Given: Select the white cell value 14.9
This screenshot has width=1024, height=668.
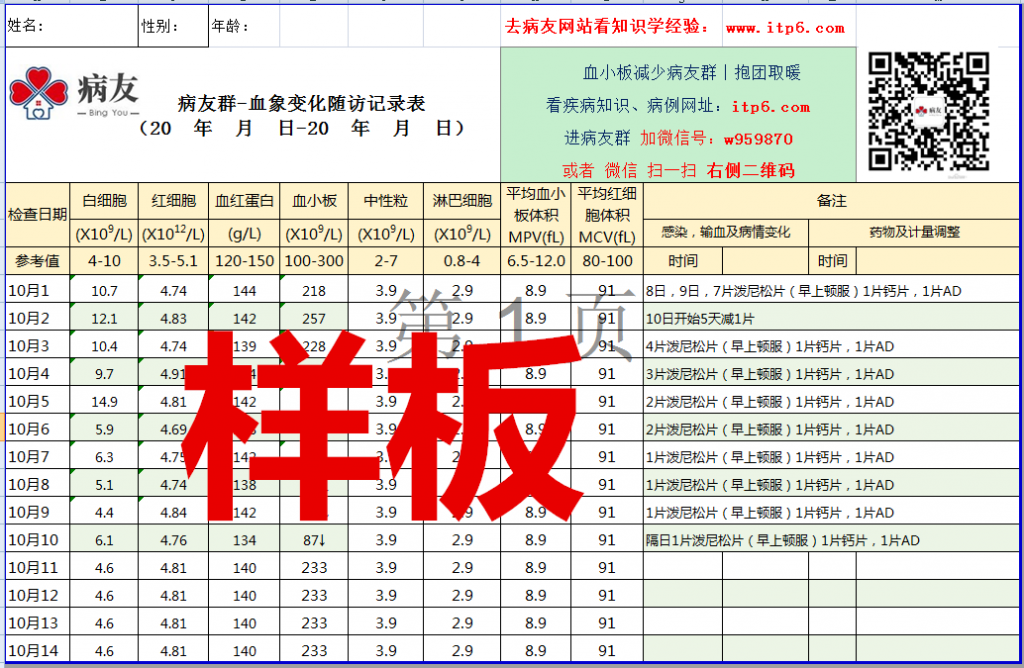Looking at the screenshot, I should (x=104, y=402).
